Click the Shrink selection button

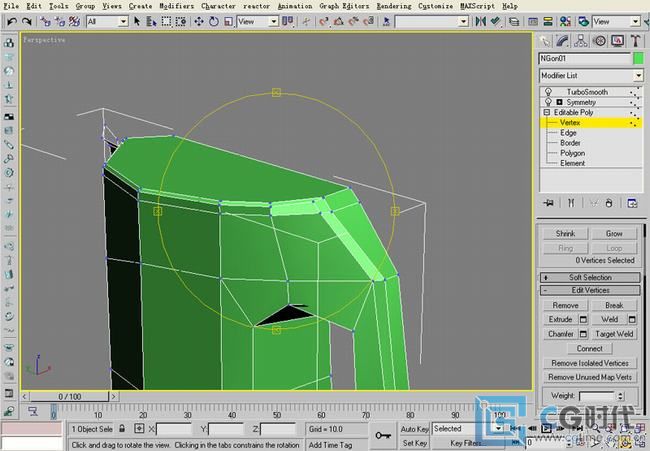tap(565, 233)
